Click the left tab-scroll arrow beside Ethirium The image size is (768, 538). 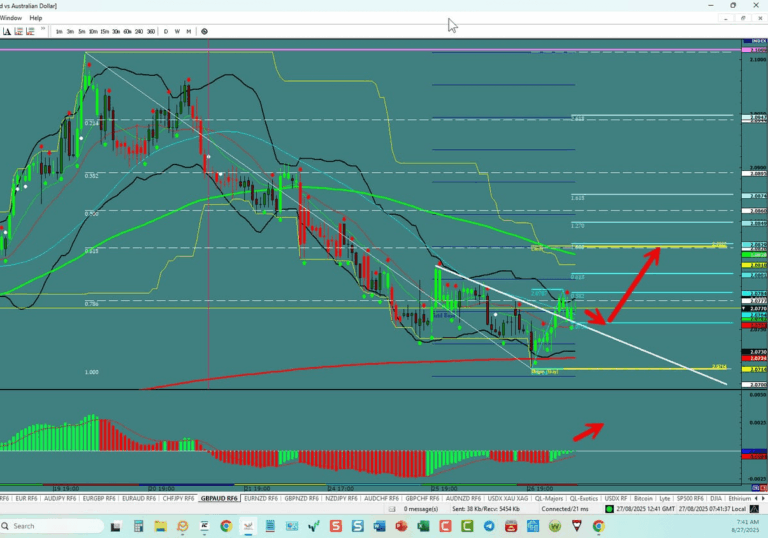756,498
